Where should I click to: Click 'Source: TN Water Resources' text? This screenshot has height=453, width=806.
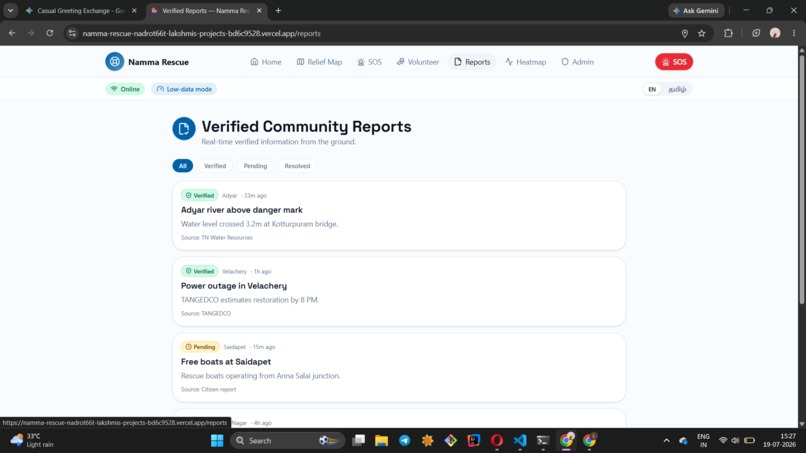click(216, 238)
